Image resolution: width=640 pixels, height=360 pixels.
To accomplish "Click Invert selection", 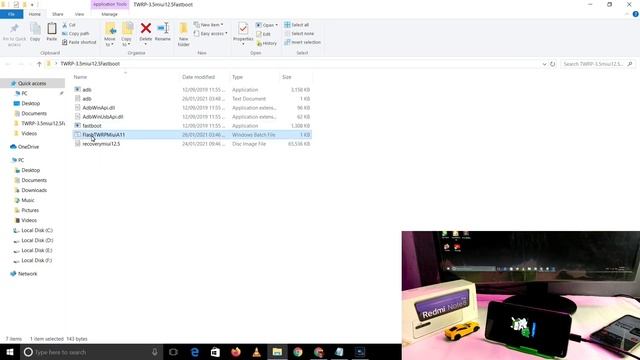I will click(x=302, y=42).
